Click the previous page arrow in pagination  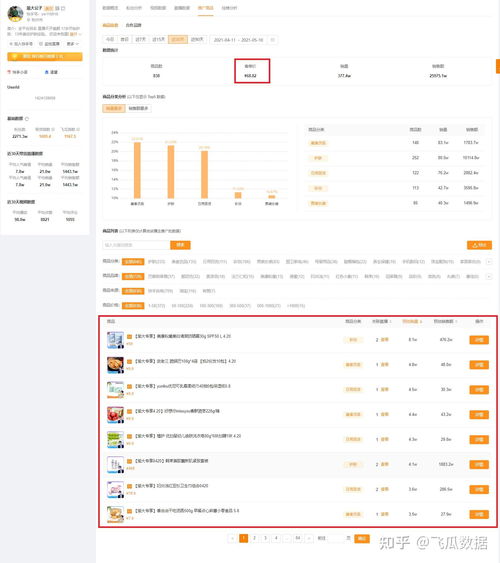[232, 538]
